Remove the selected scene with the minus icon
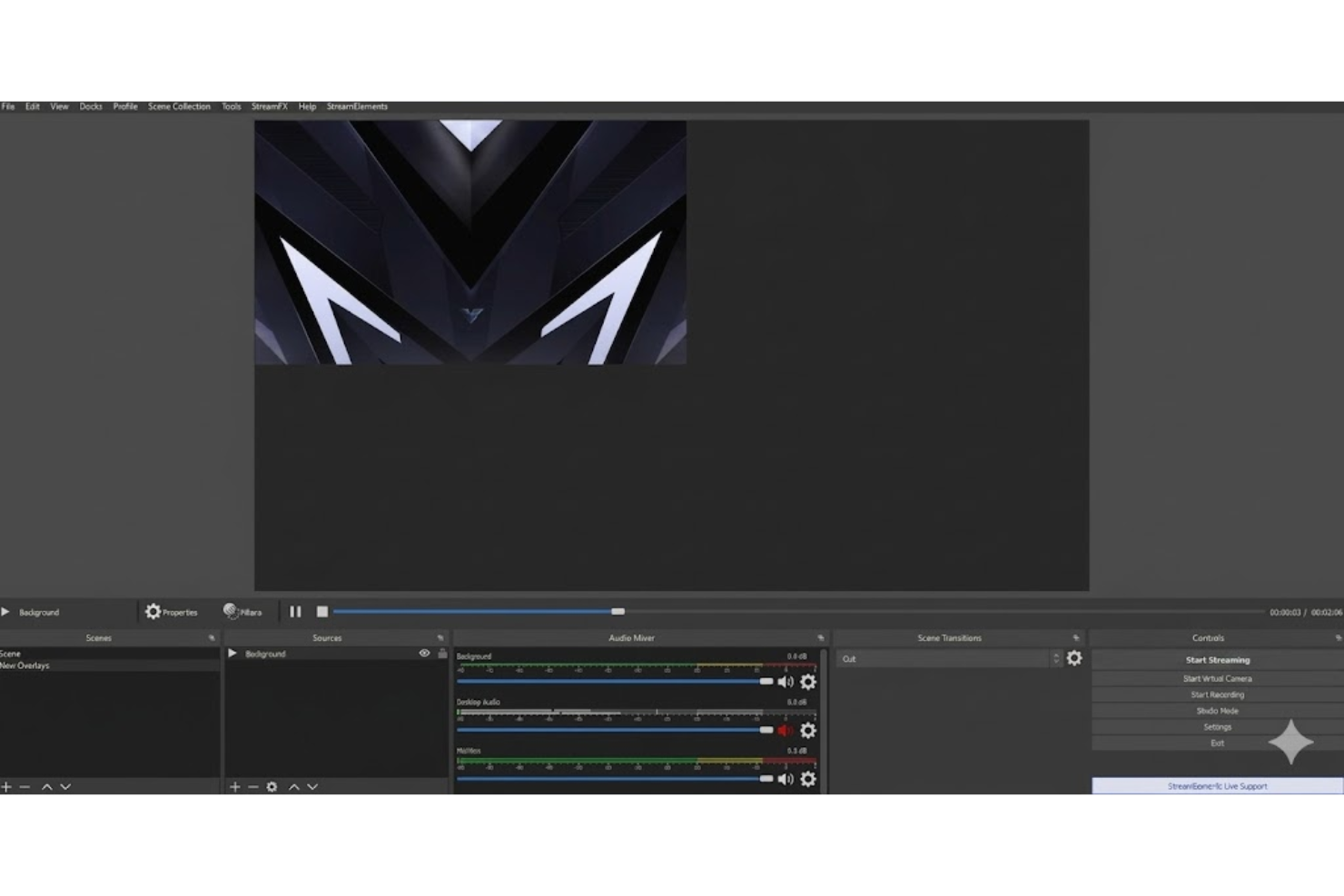 tap(25, 787)
